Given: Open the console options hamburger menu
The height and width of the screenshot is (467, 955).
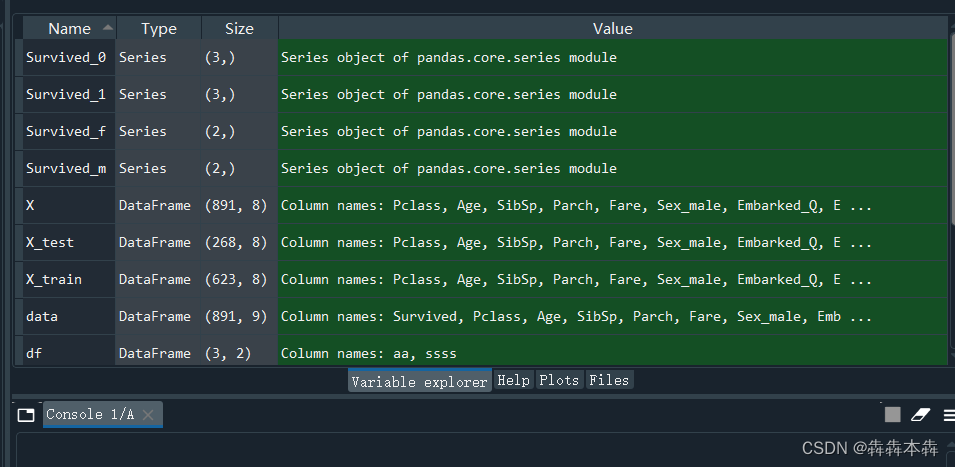Looking at the screenshot, I should 949,415.
